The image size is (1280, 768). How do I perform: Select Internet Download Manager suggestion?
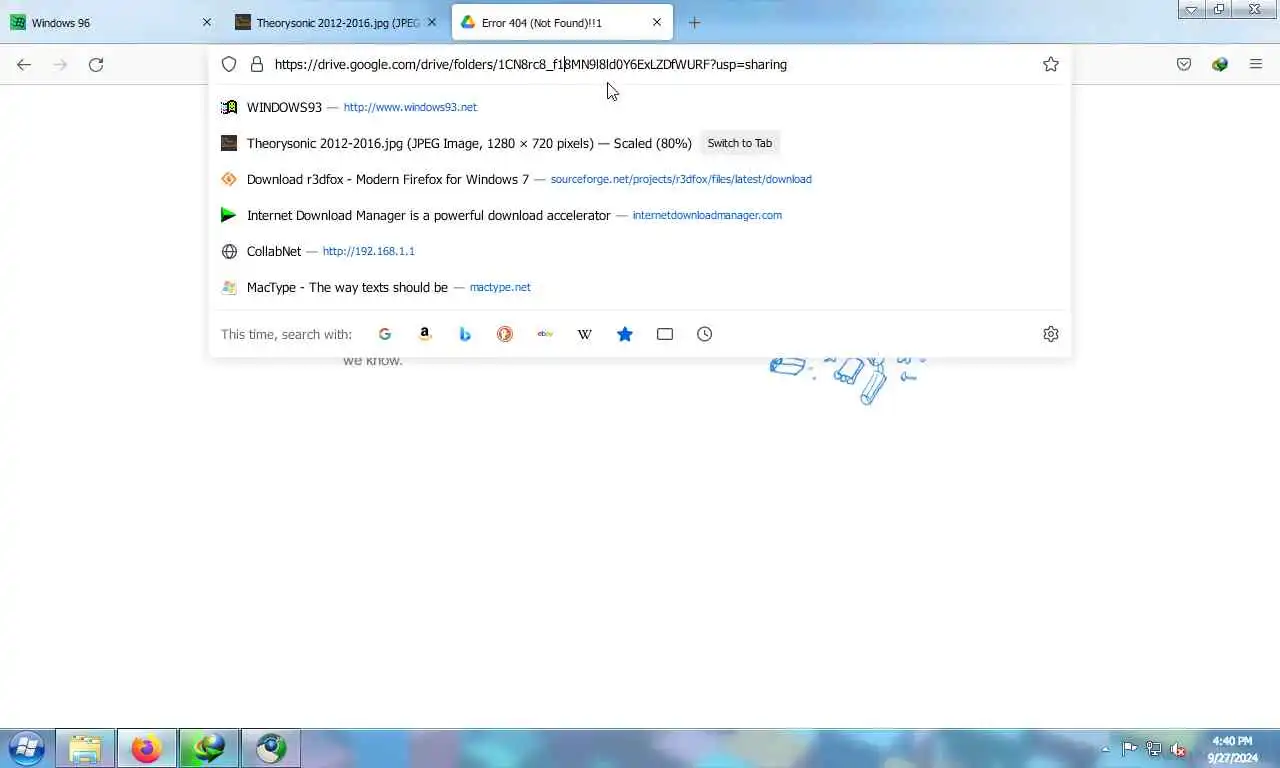[x=640, y=215]
